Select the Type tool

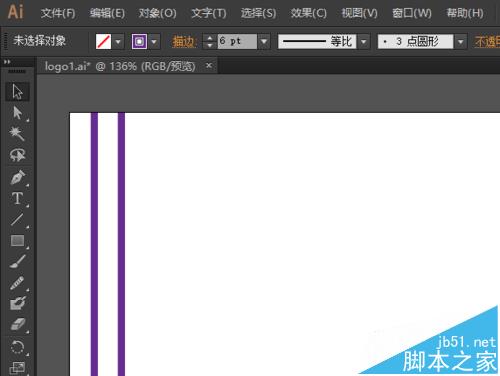17,199
